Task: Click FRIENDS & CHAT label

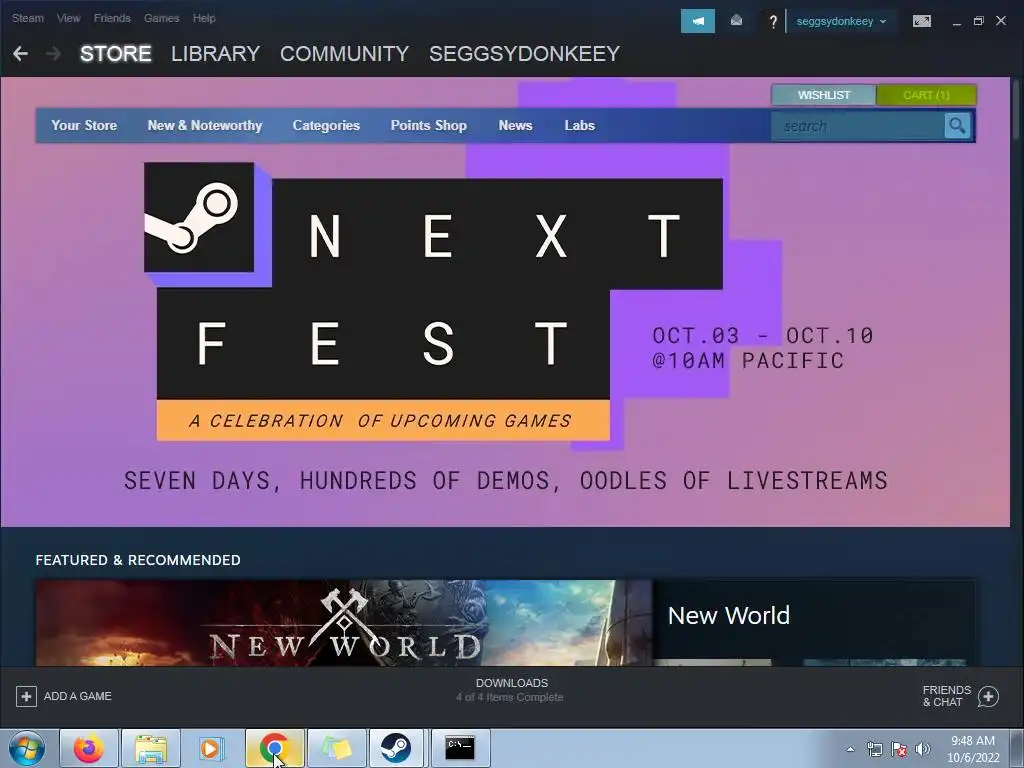Action: [x=946, y=696]
